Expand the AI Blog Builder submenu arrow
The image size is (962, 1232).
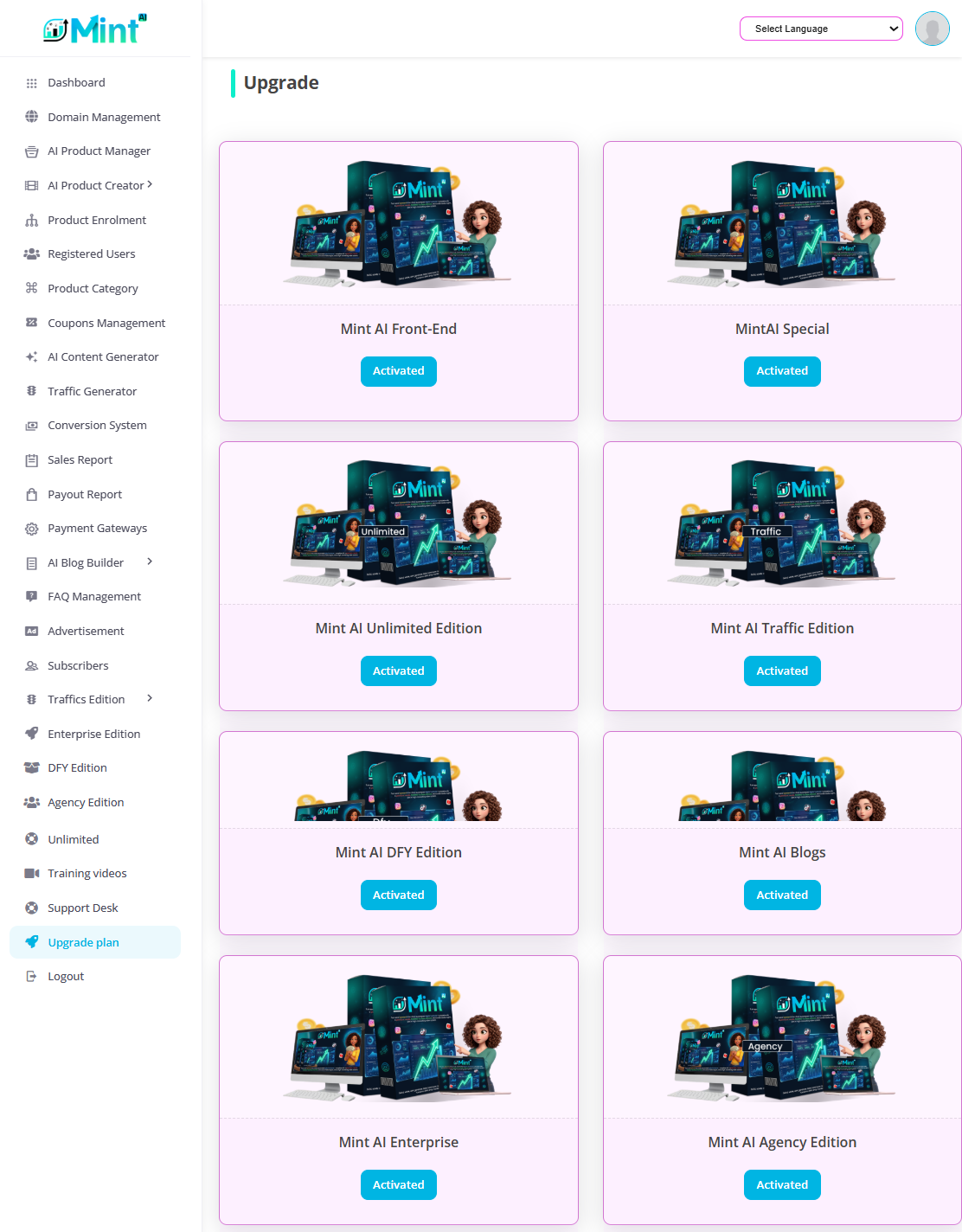150,561
